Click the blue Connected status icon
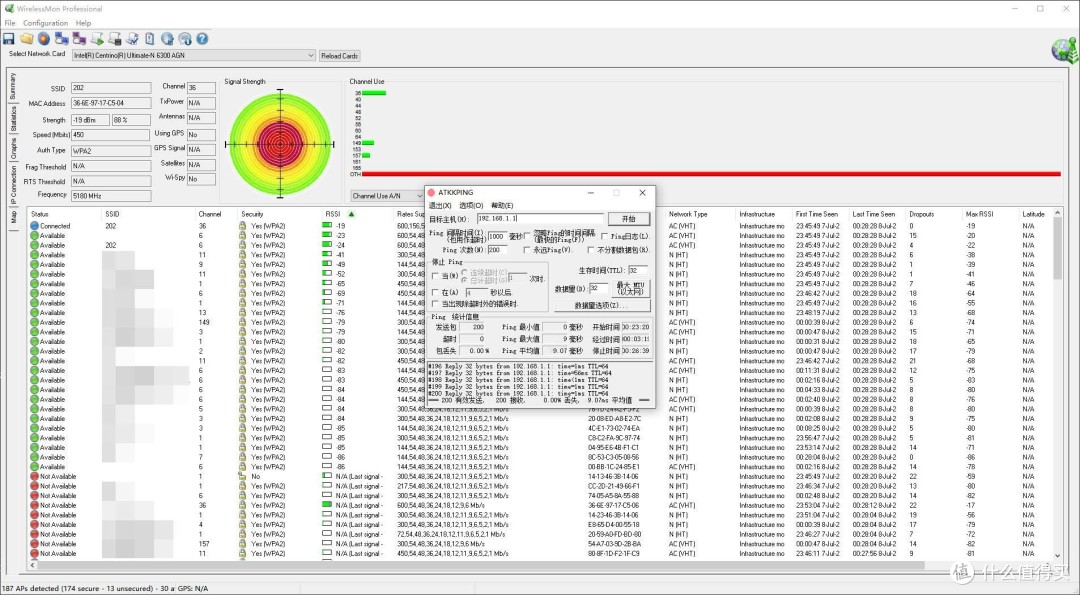Image resolution: width=1080 pixels, height=595 pixels. (x=34, y=226)
